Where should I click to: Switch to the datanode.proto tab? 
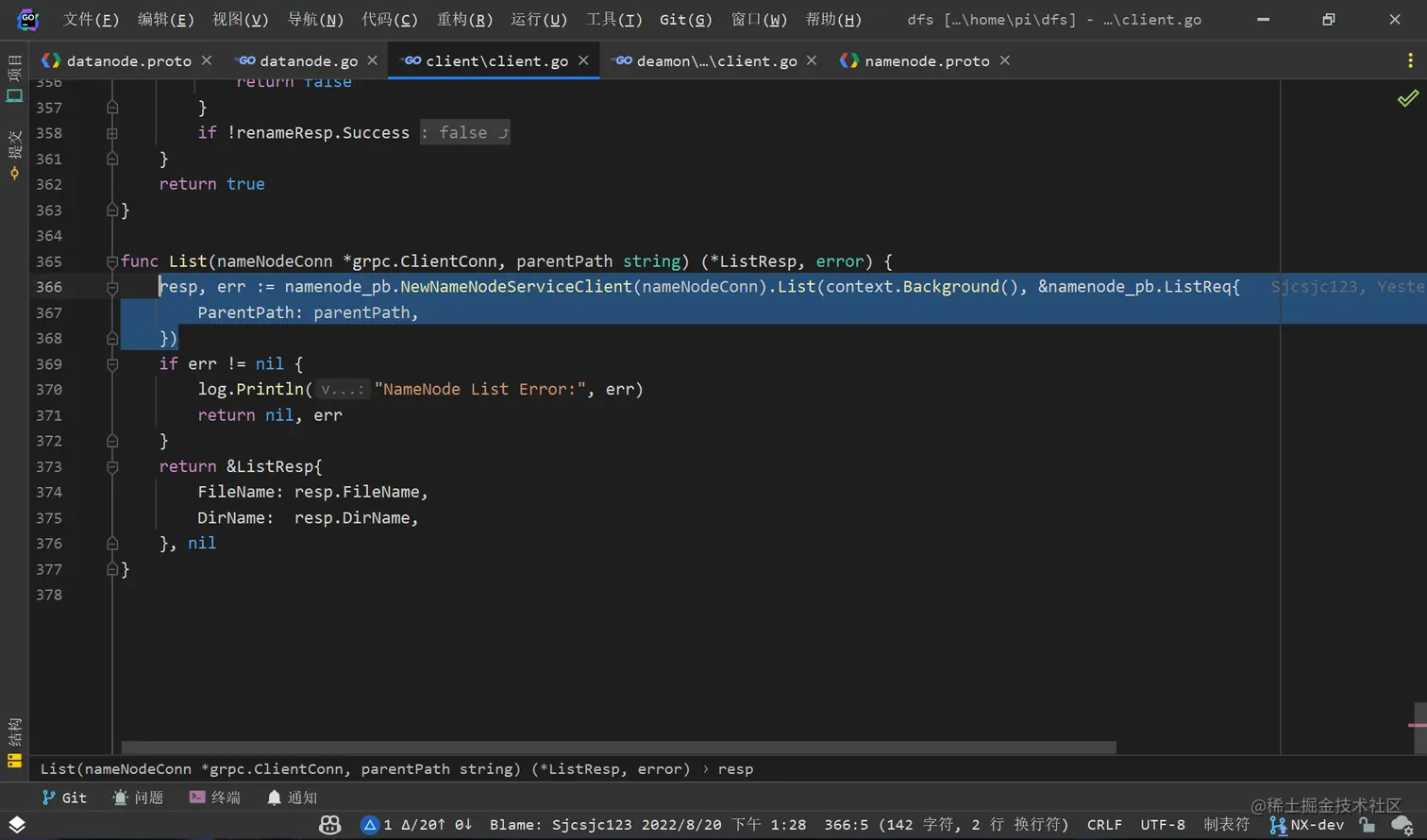coord(128,60)
